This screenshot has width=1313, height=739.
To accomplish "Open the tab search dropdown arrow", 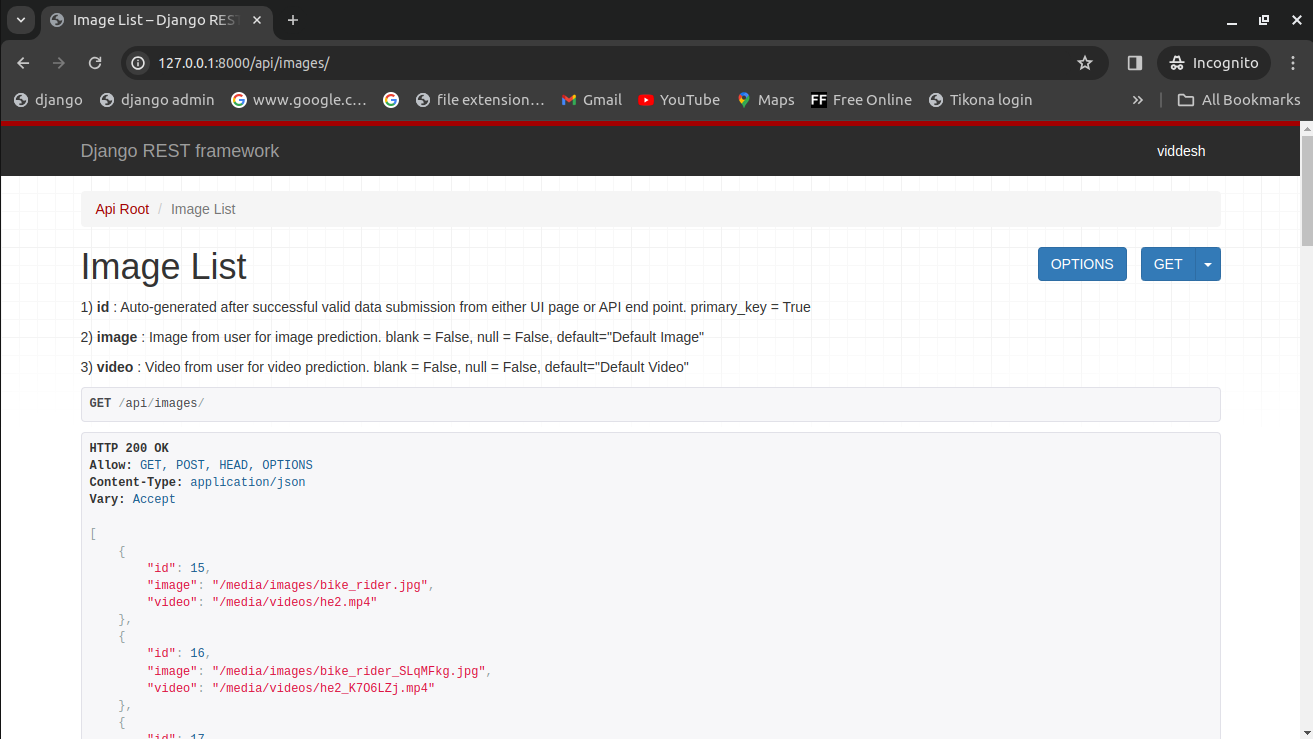I will [x=20, y=20].
